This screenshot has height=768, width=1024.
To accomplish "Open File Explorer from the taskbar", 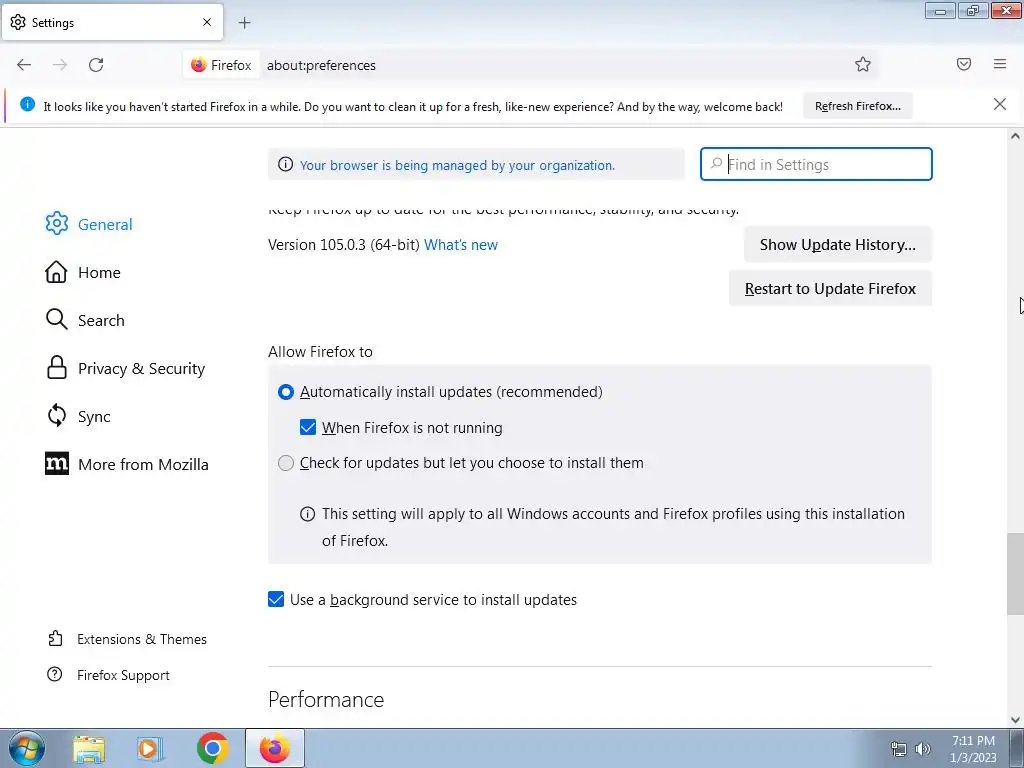I will pyautogui.click(x=89, y=749).
